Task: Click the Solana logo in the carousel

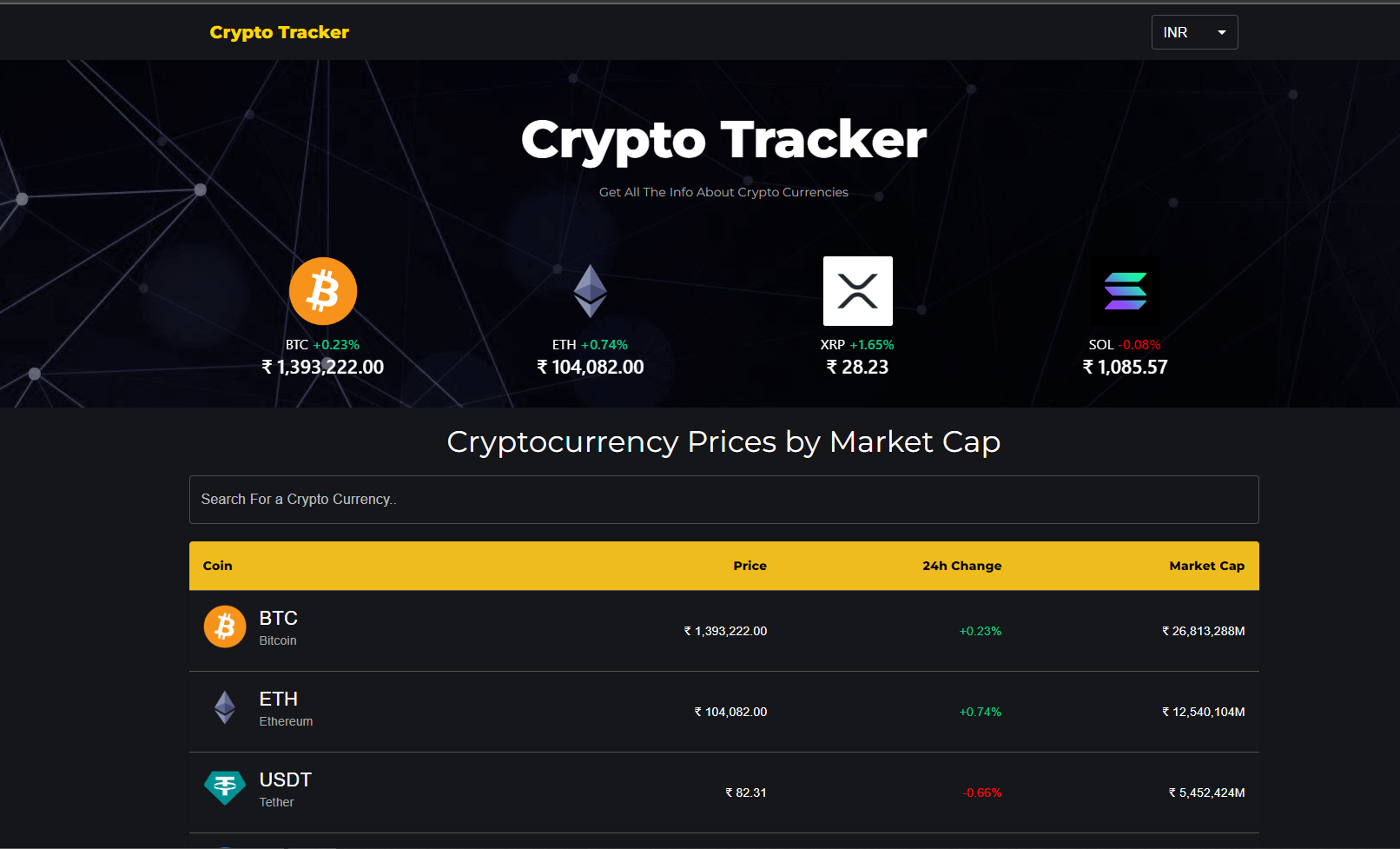Action: [1126, 291]
